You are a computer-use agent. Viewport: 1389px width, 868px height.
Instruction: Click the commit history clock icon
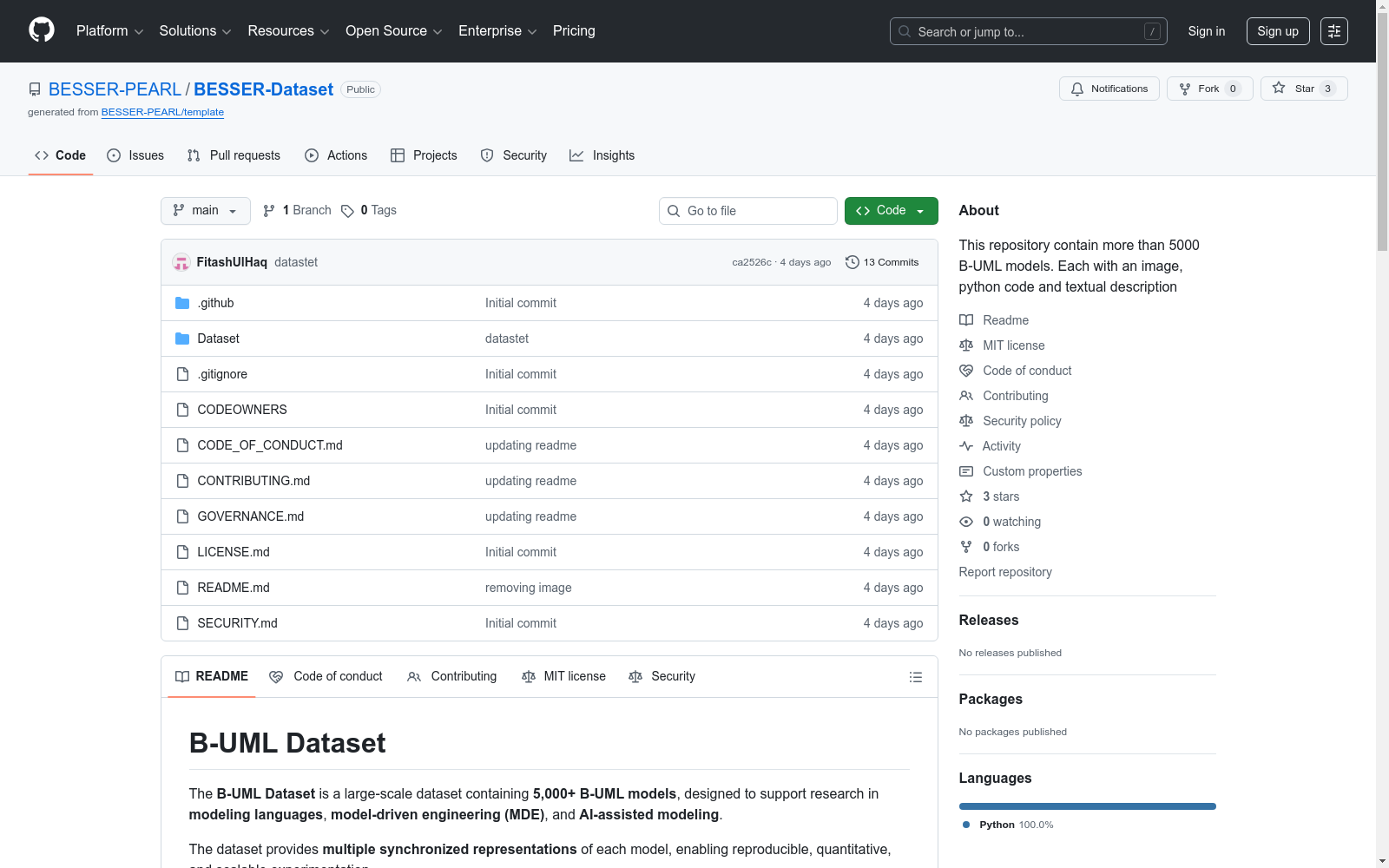(852, 262)
